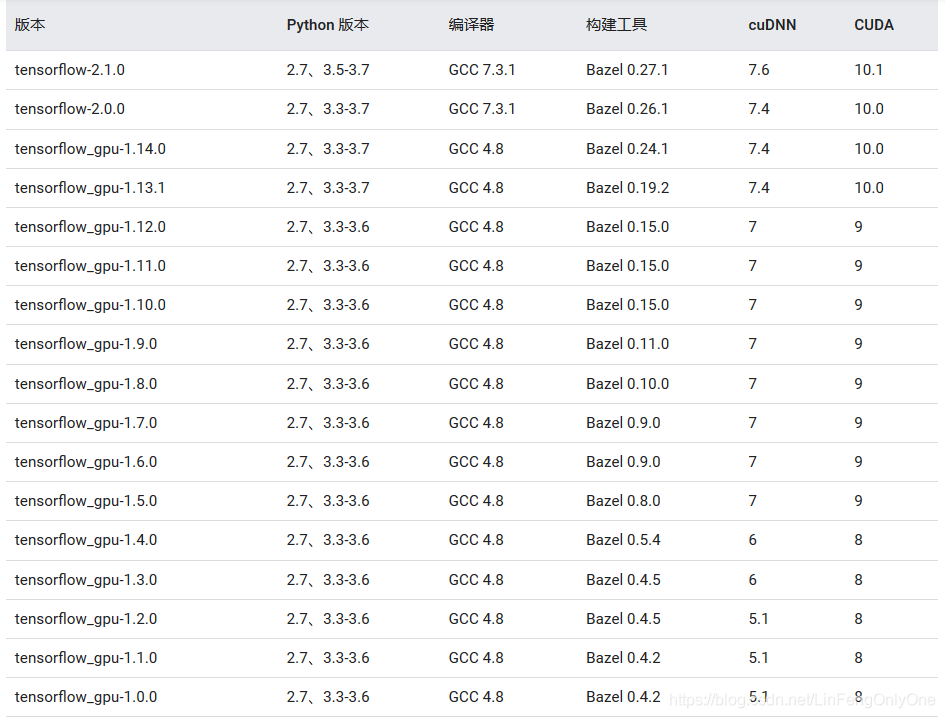Click Bazel 0.8.0 cell

pyautogui.click(x=623, y=501)
